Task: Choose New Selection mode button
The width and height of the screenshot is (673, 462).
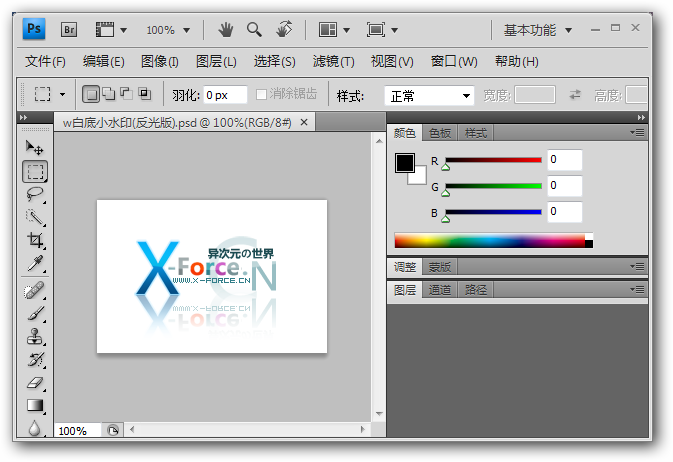Action: (91, 94)
